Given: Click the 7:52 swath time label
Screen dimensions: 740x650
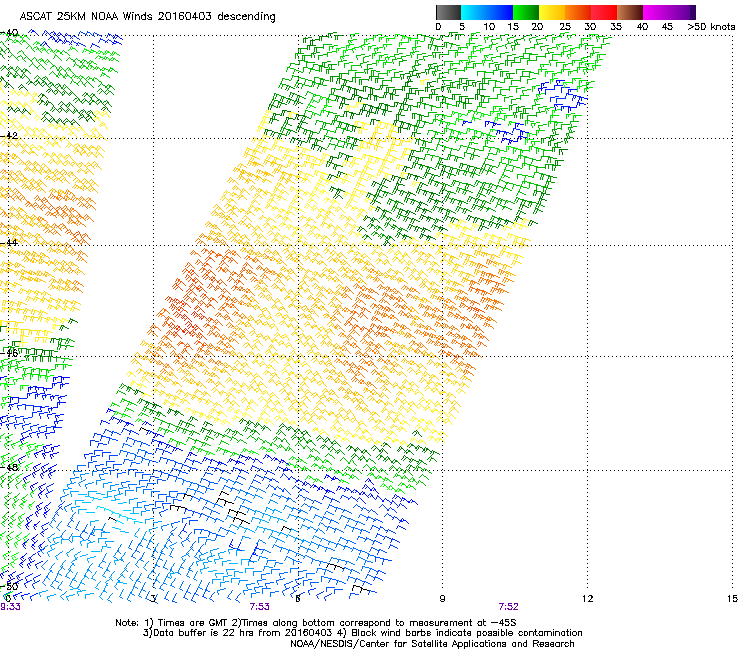Looking at the screenshot, I should (x=508, y=607).
